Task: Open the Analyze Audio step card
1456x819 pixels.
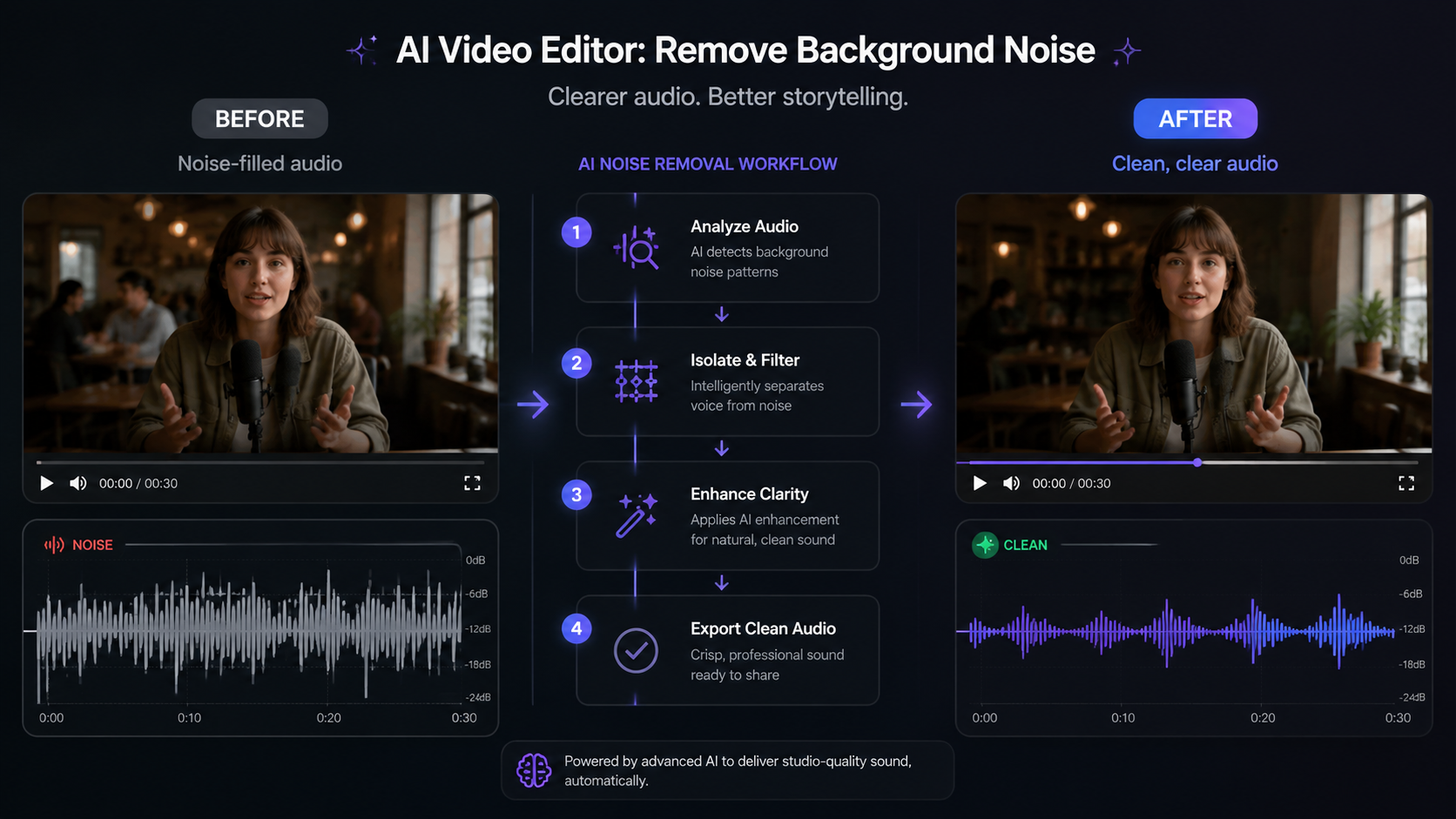Action: click(727, 248)
